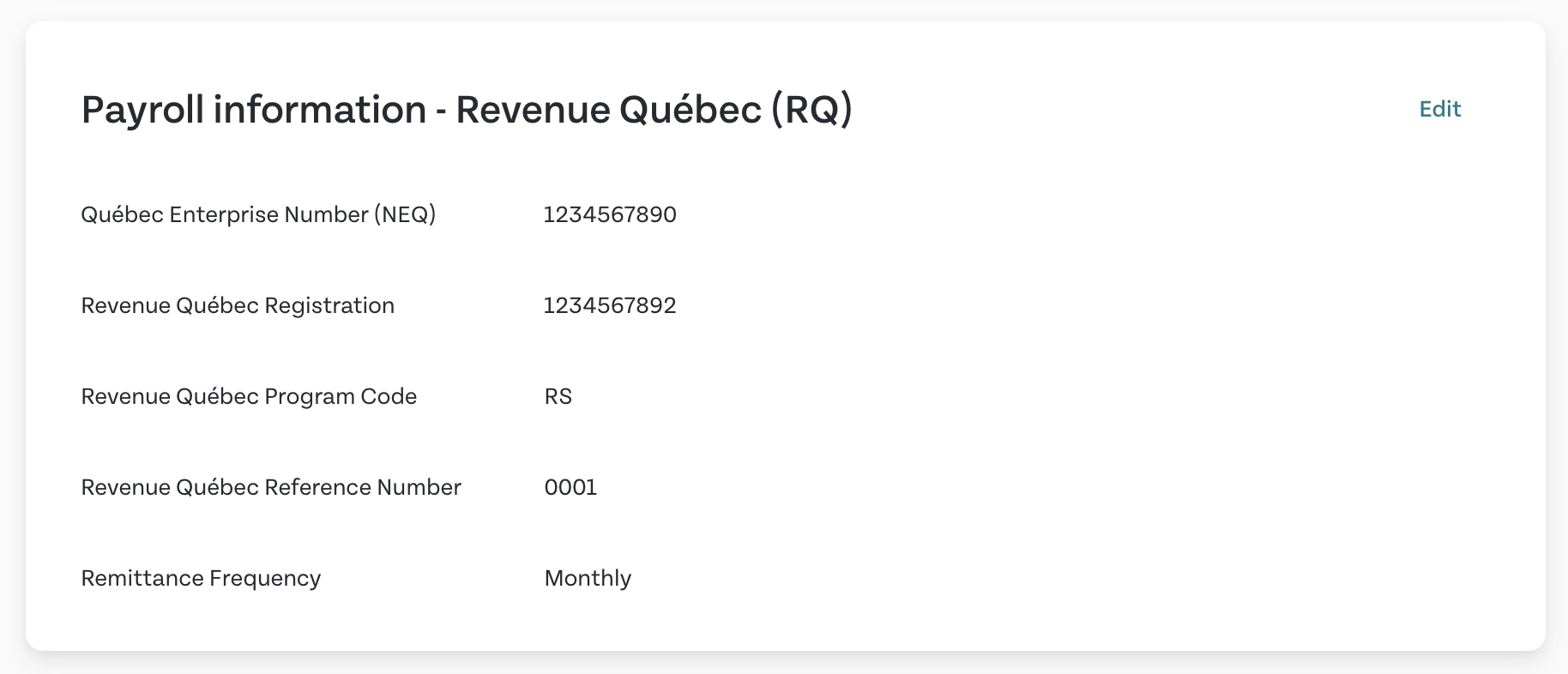This screenshot has height=674, width=1568.
Task: Select the Revenue Québec Registration label
Action: point(238,305)
